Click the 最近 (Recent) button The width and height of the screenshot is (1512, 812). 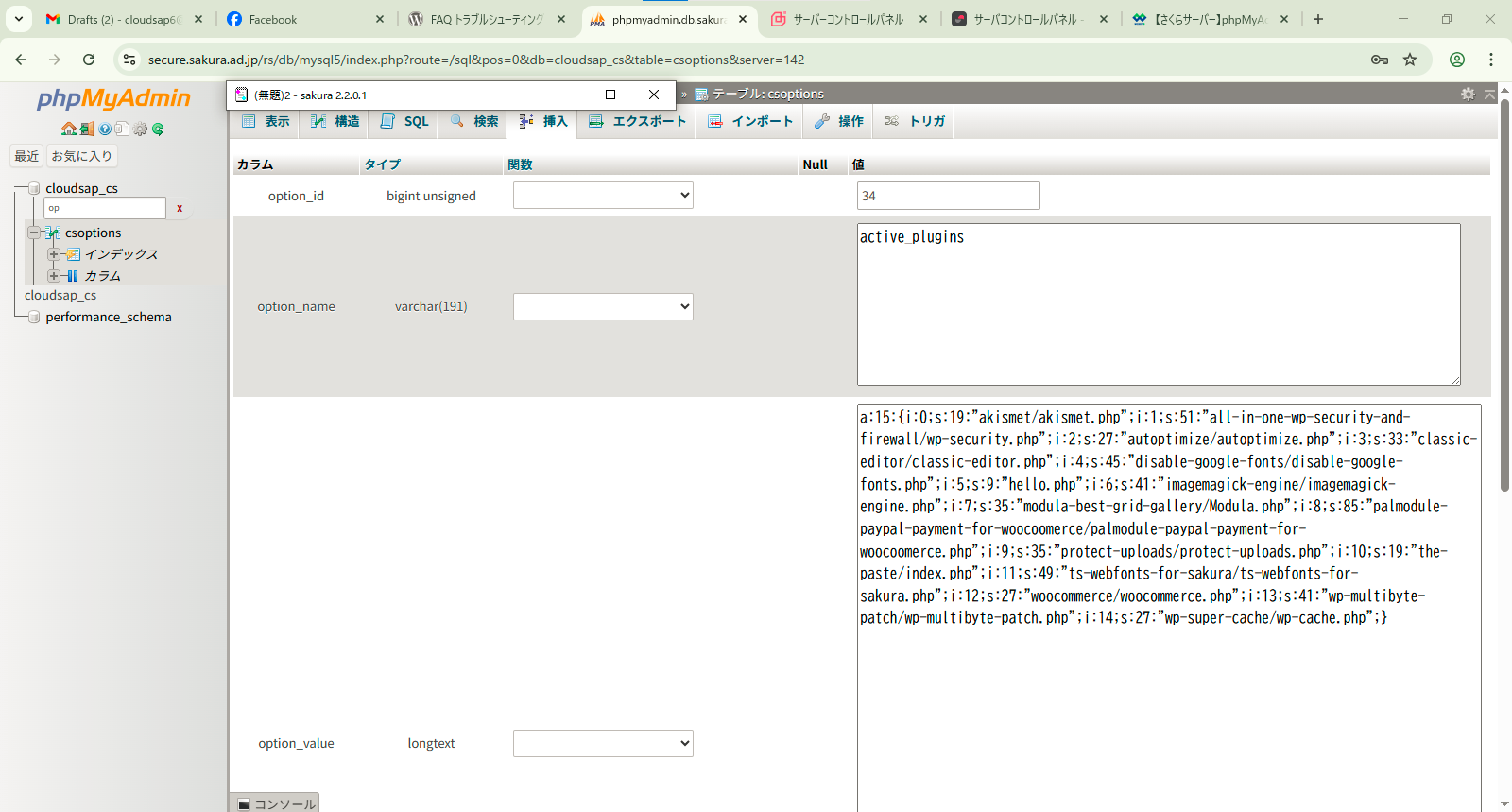26,156
